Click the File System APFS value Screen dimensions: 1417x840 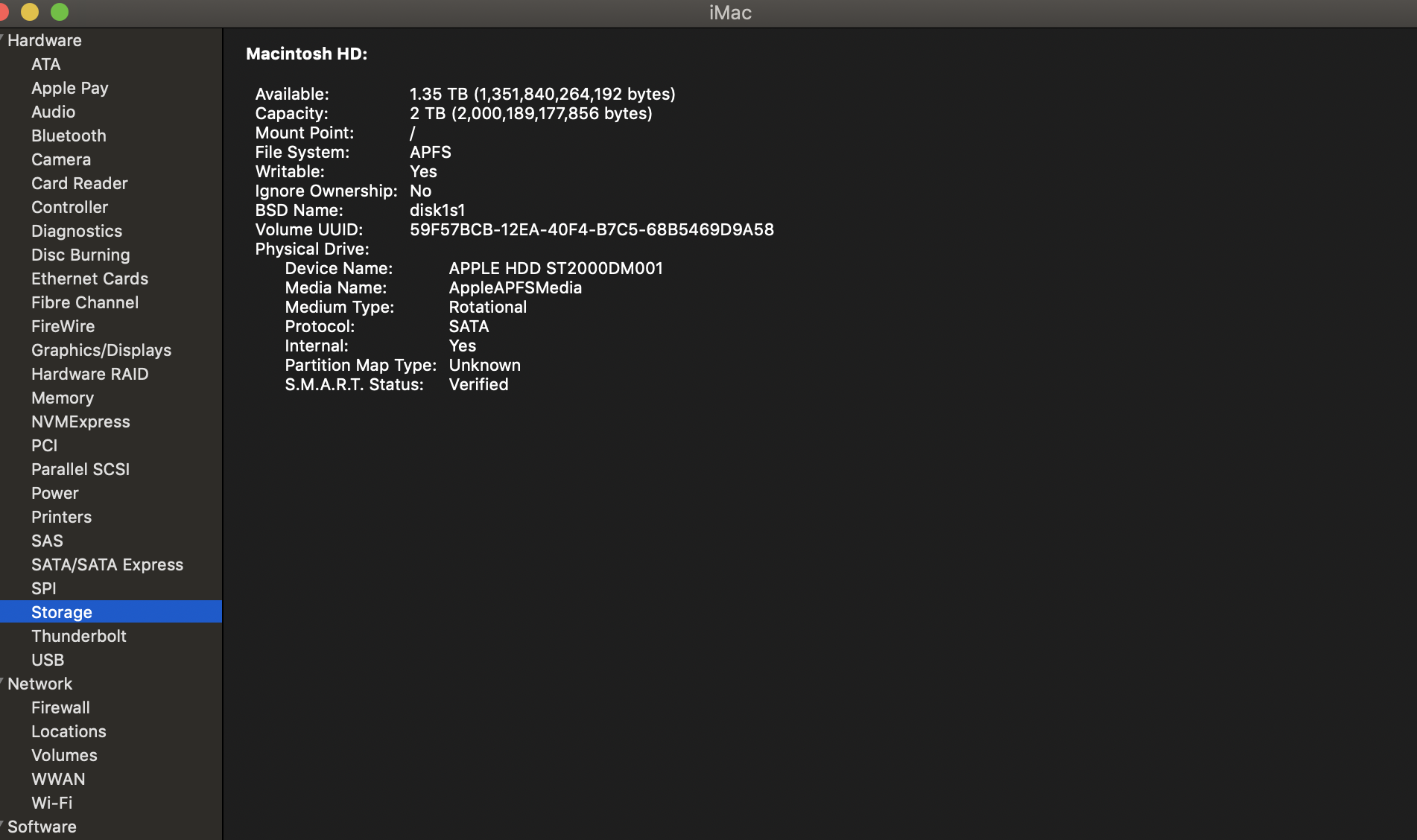click(431, 152)
